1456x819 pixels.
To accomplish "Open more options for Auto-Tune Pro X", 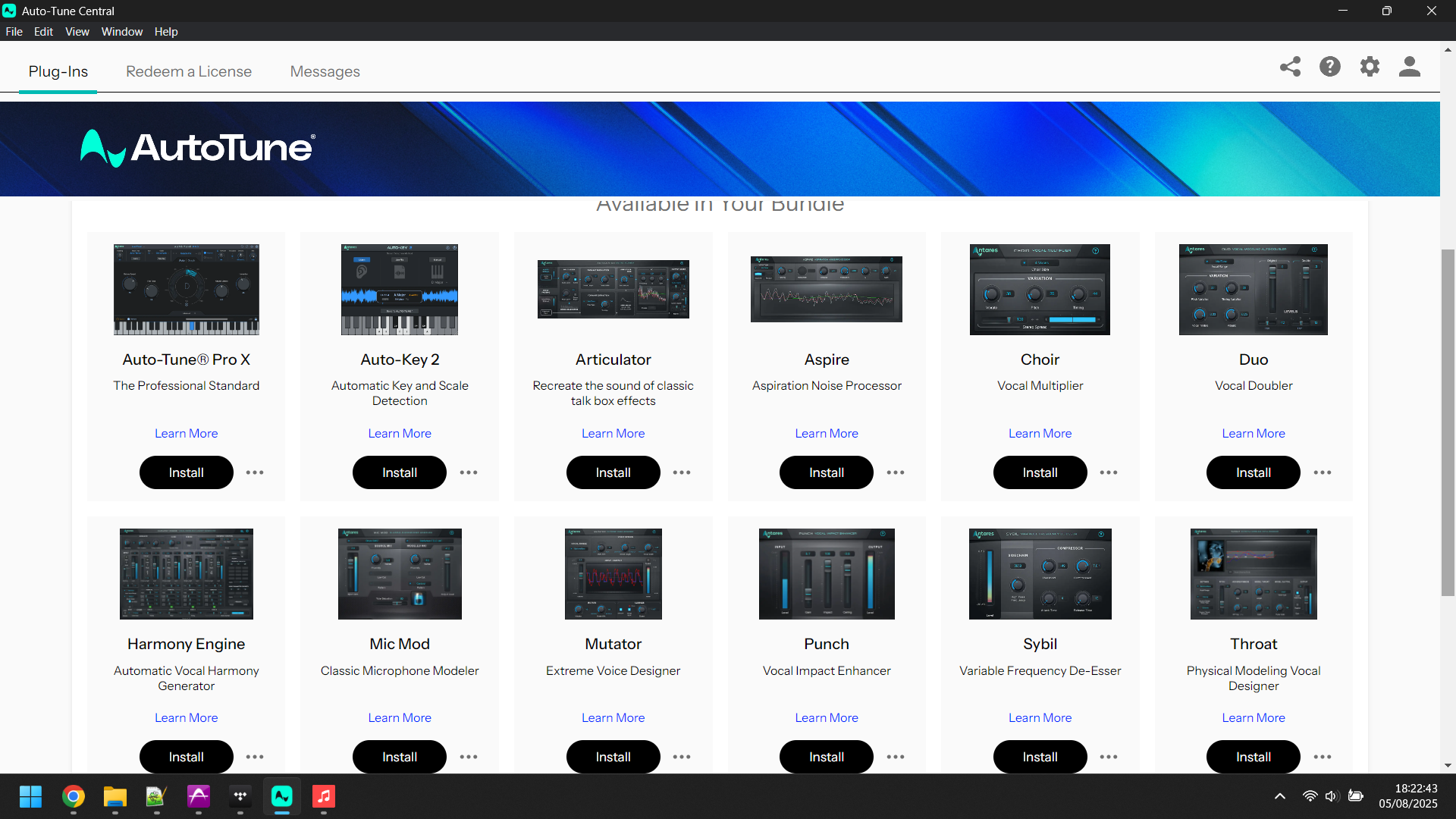I will [x=255, y=472].
